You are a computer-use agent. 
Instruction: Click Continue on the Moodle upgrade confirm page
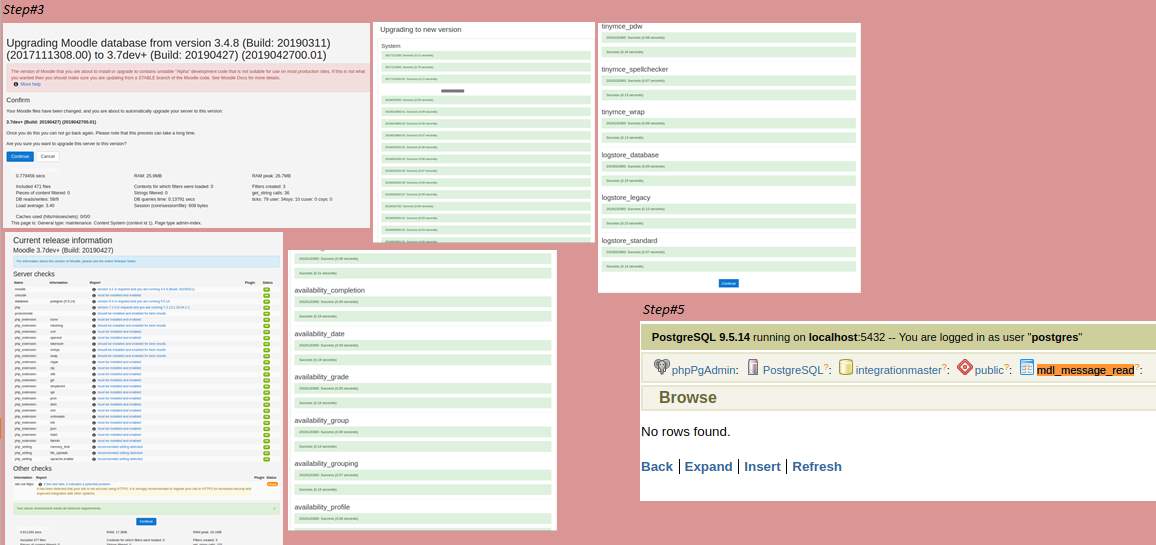point(20,156)
